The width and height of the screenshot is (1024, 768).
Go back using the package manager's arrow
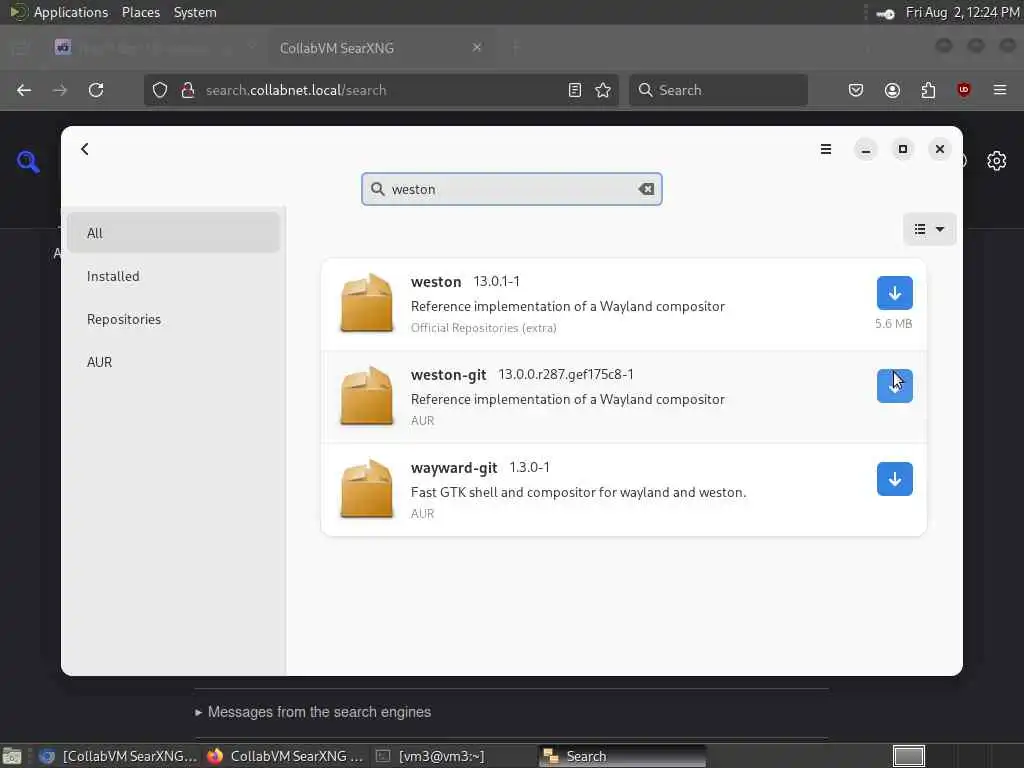pos(85,149)
